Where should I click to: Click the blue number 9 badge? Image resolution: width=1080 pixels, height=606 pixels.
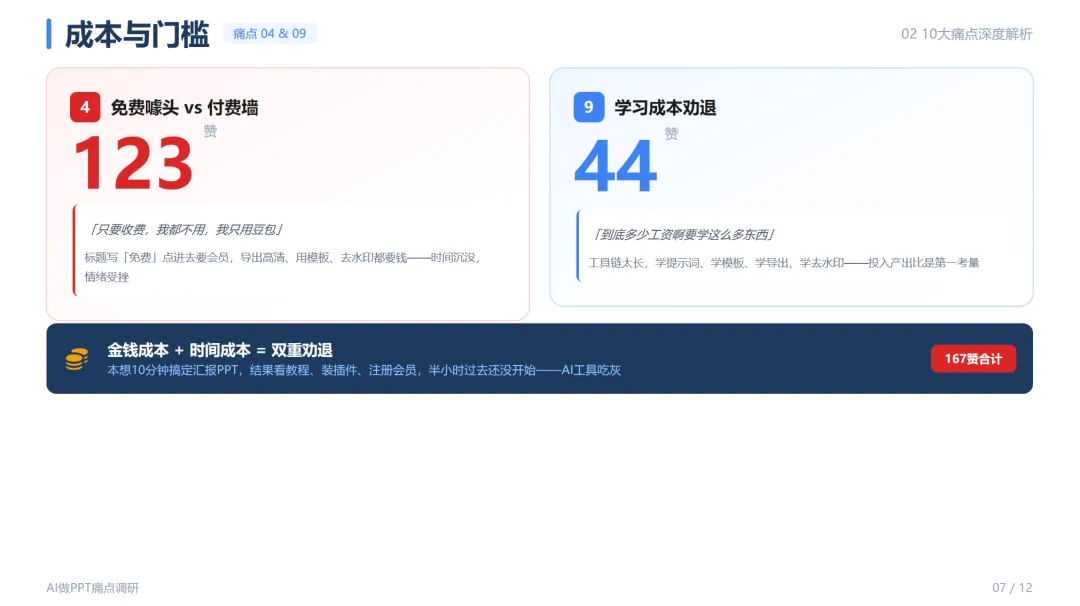tap(589, 107)
